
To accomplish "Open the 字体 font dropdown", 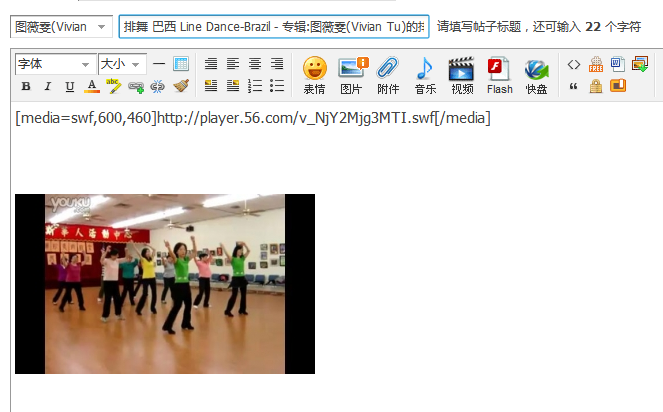I will (55, 64).
